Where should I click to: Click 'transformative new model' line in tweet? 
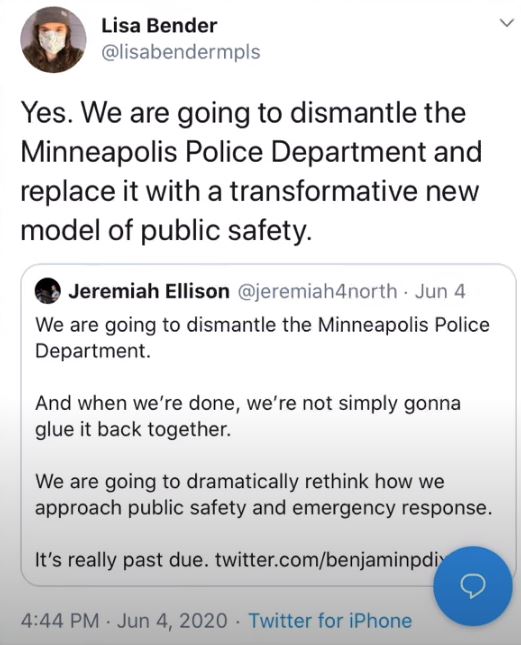pos(250,210)
